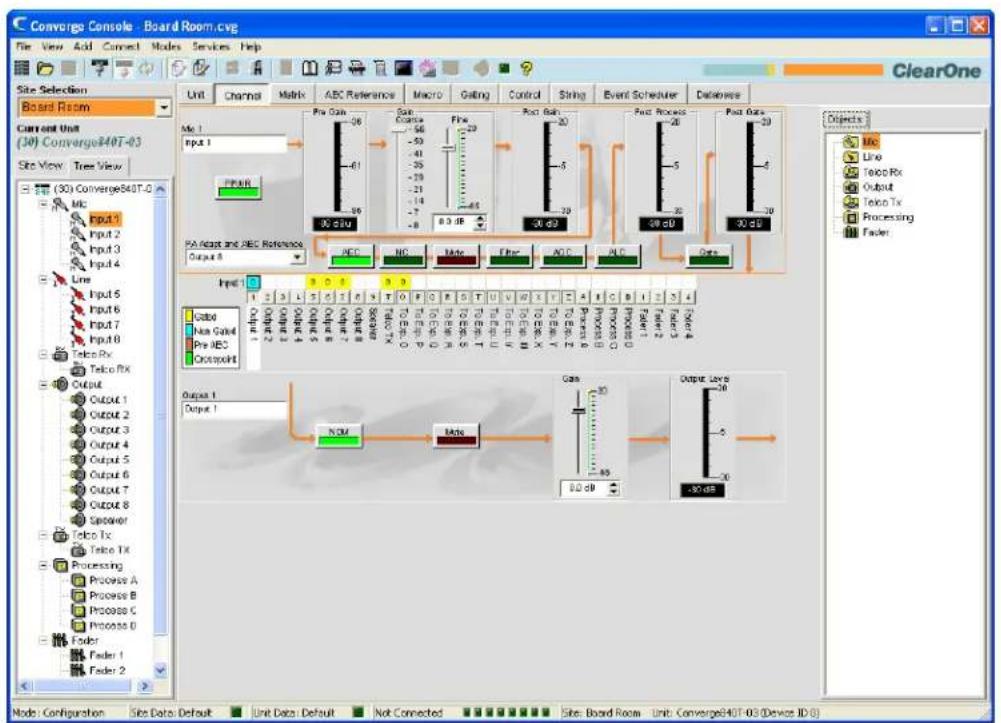Collapse the Fader group in tree
This screenshot has height=723, width=1001.
point(44,640)
